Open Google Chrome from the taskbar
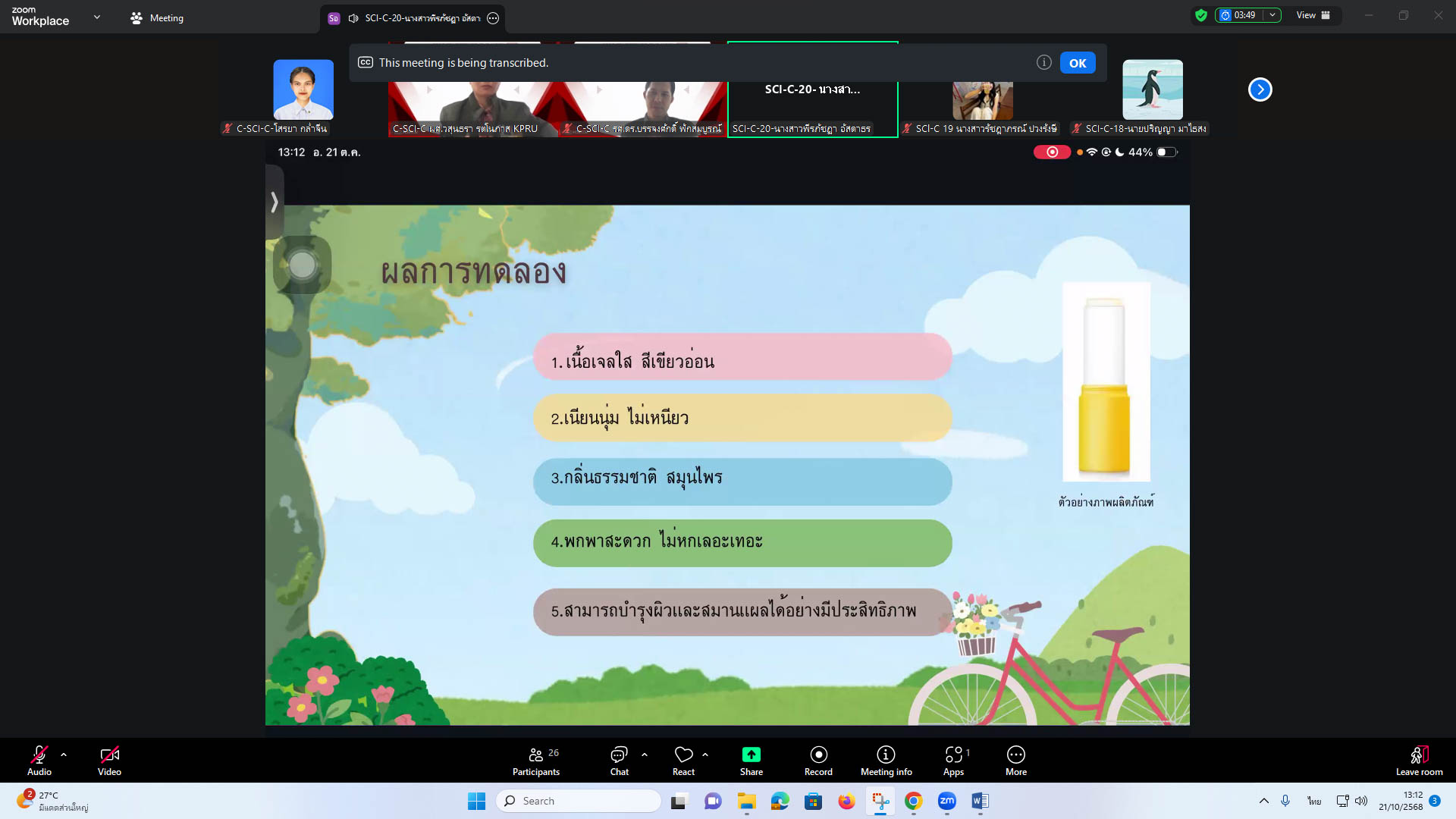The height and width of the screenshot is (819, 1456). [913, 801]
